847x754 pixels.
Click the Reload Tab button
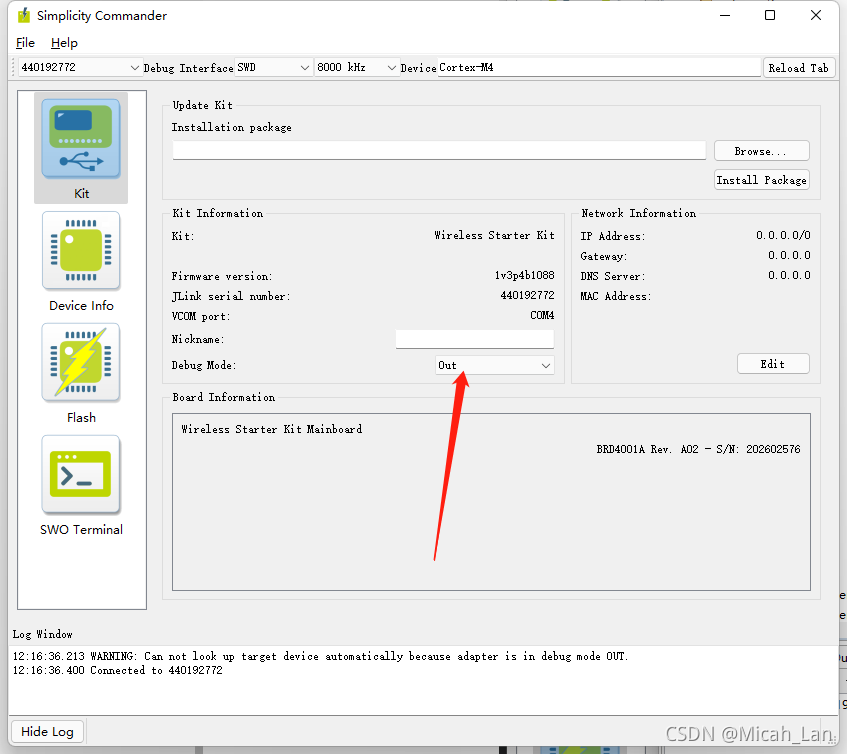tap(798, 68)
